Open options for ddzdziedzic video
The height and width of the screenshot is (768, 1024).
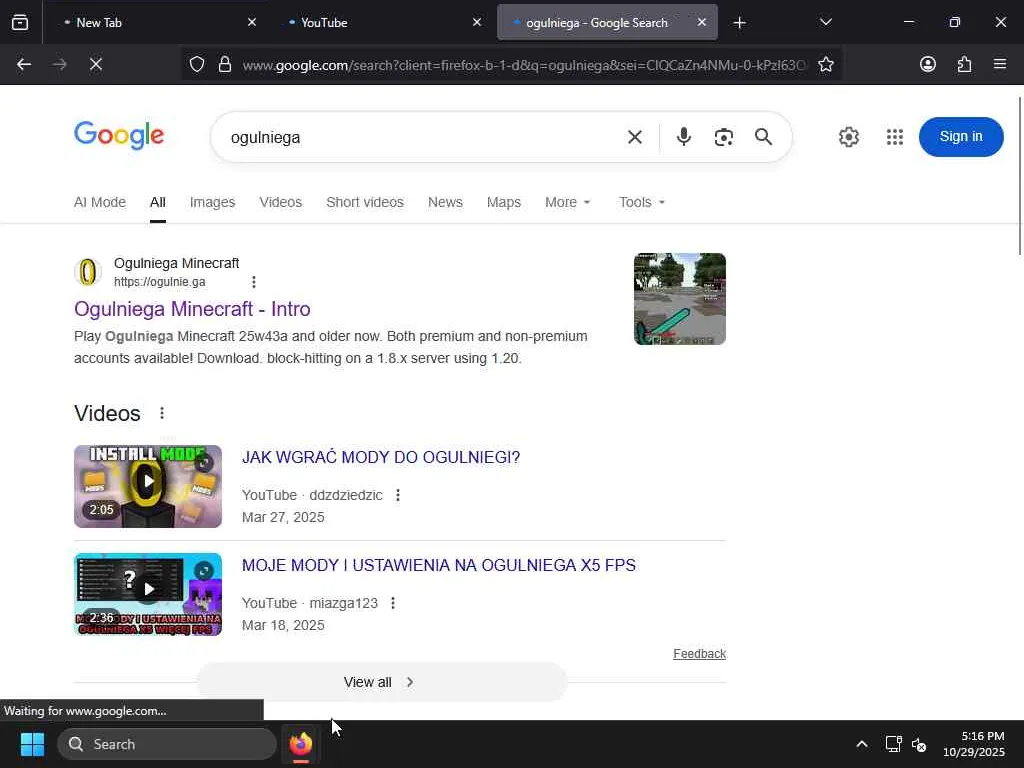(x=398, y=495)
